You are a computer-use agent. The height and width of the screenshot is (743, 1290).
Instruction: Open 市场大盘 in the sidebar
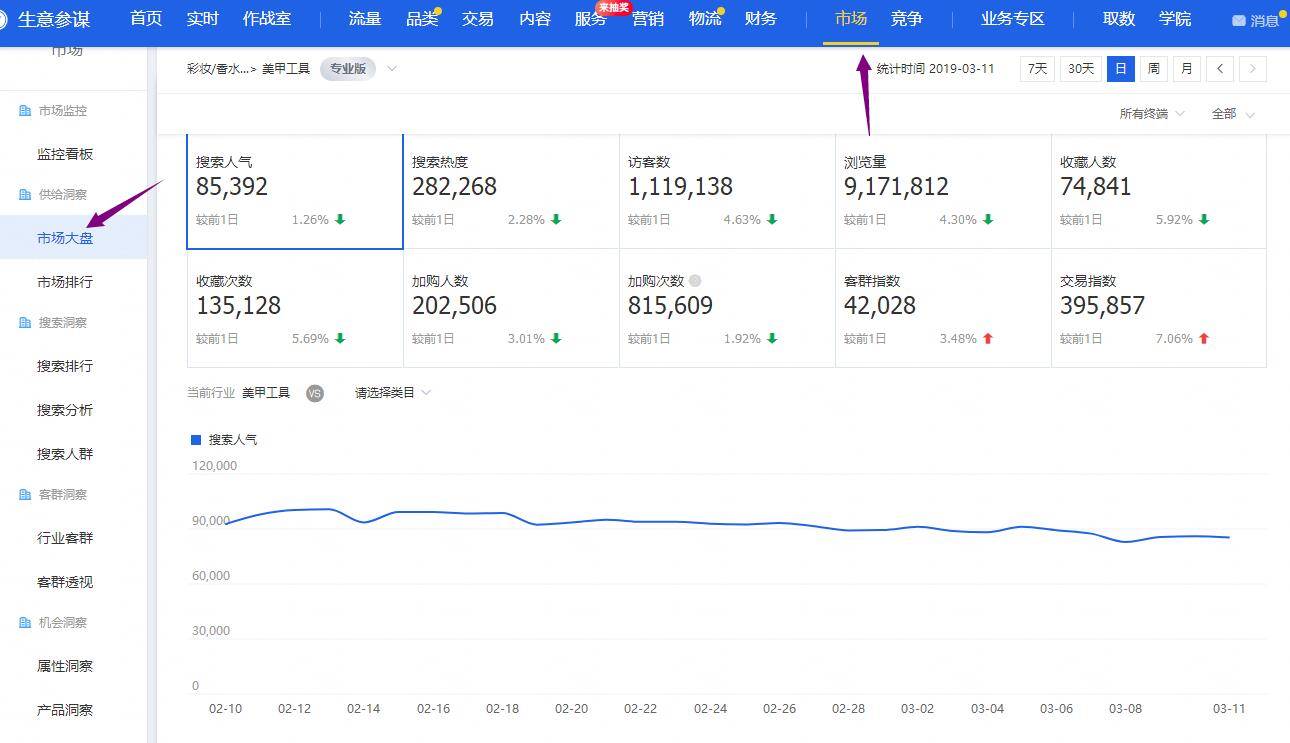click(65, 238)
